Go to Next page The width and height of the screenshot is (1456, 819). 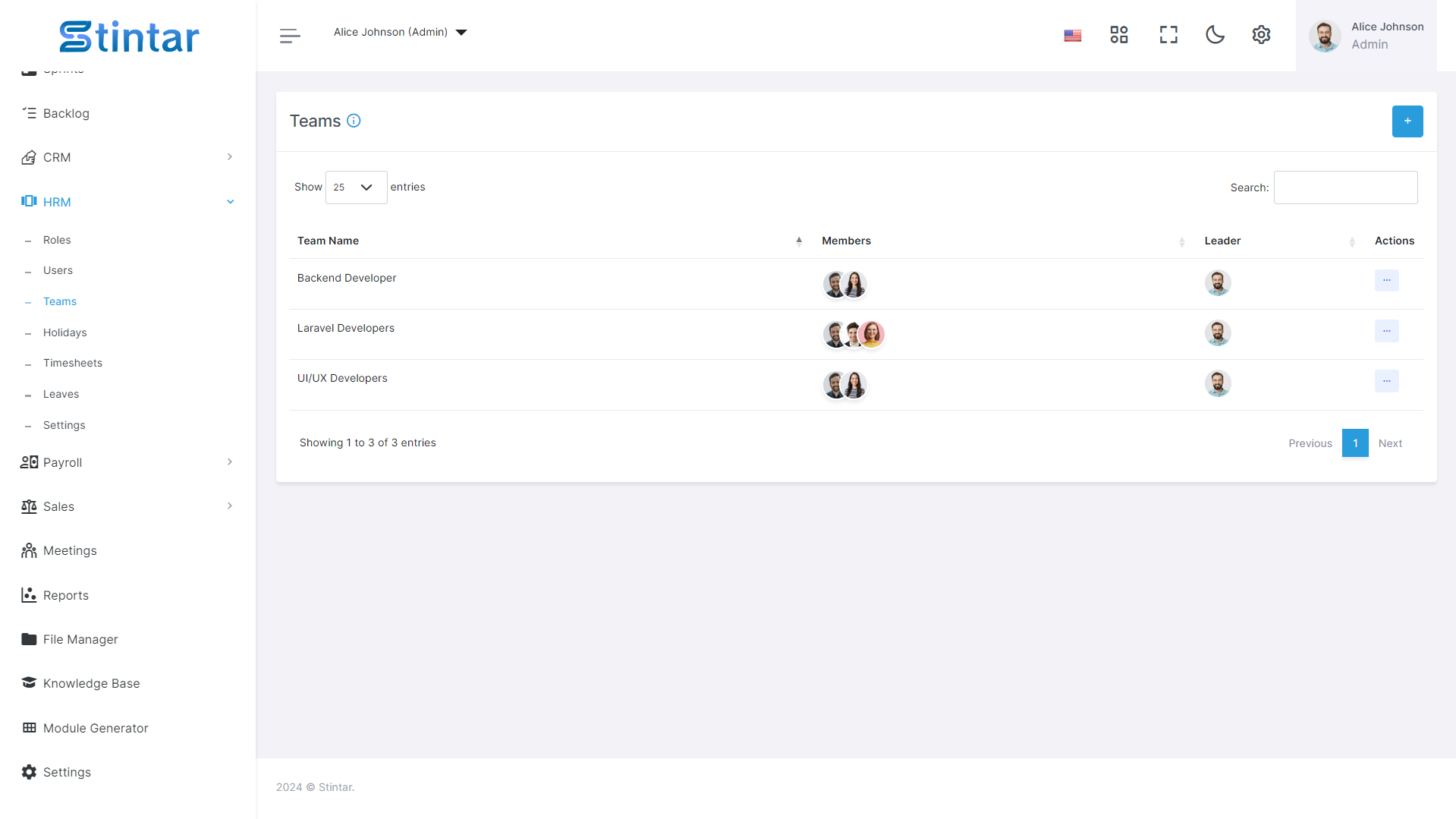click(x=1390, y=443)
